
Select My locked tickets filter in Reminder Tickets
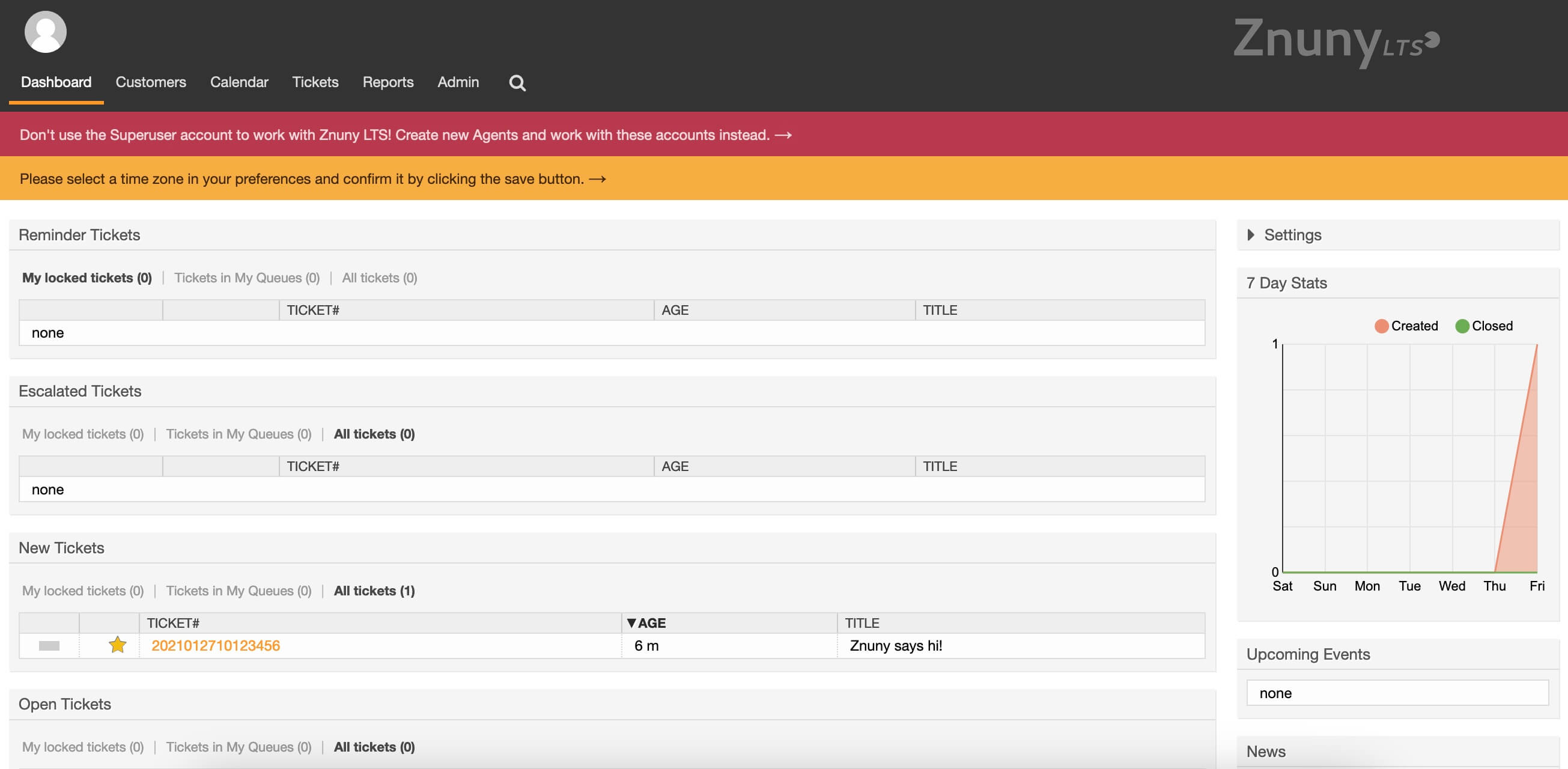click(87, 278)
